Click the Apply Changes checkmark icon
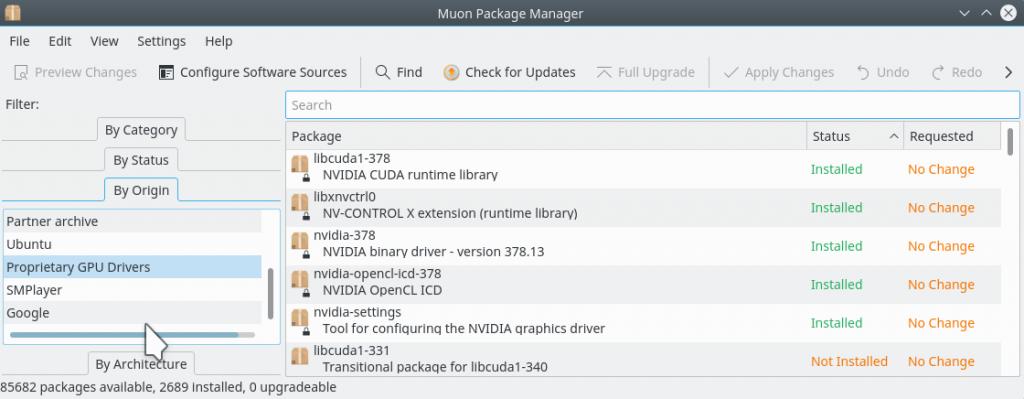Image resolution: width=1024 pixels, height=399 pixels. [731, 72]
